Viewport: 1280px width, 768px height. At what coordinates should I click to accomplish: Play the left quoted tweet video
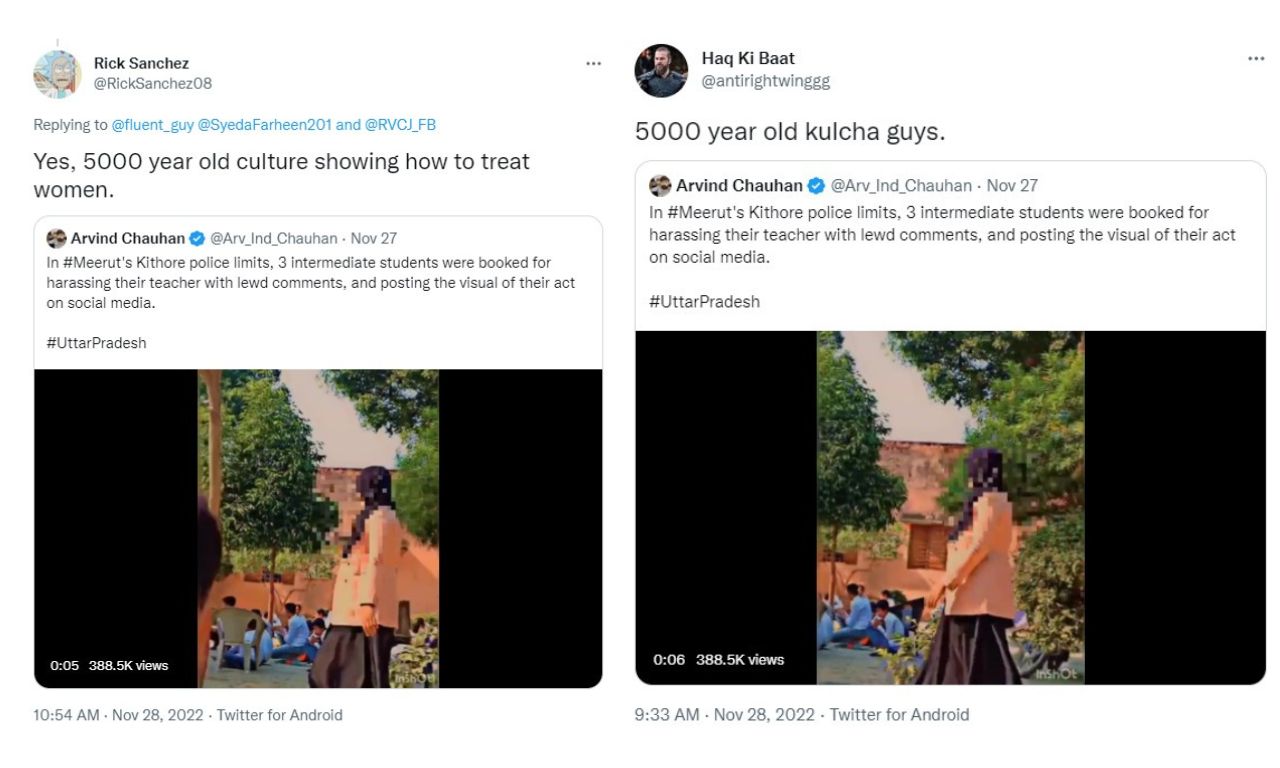click(x=318, y=528)
